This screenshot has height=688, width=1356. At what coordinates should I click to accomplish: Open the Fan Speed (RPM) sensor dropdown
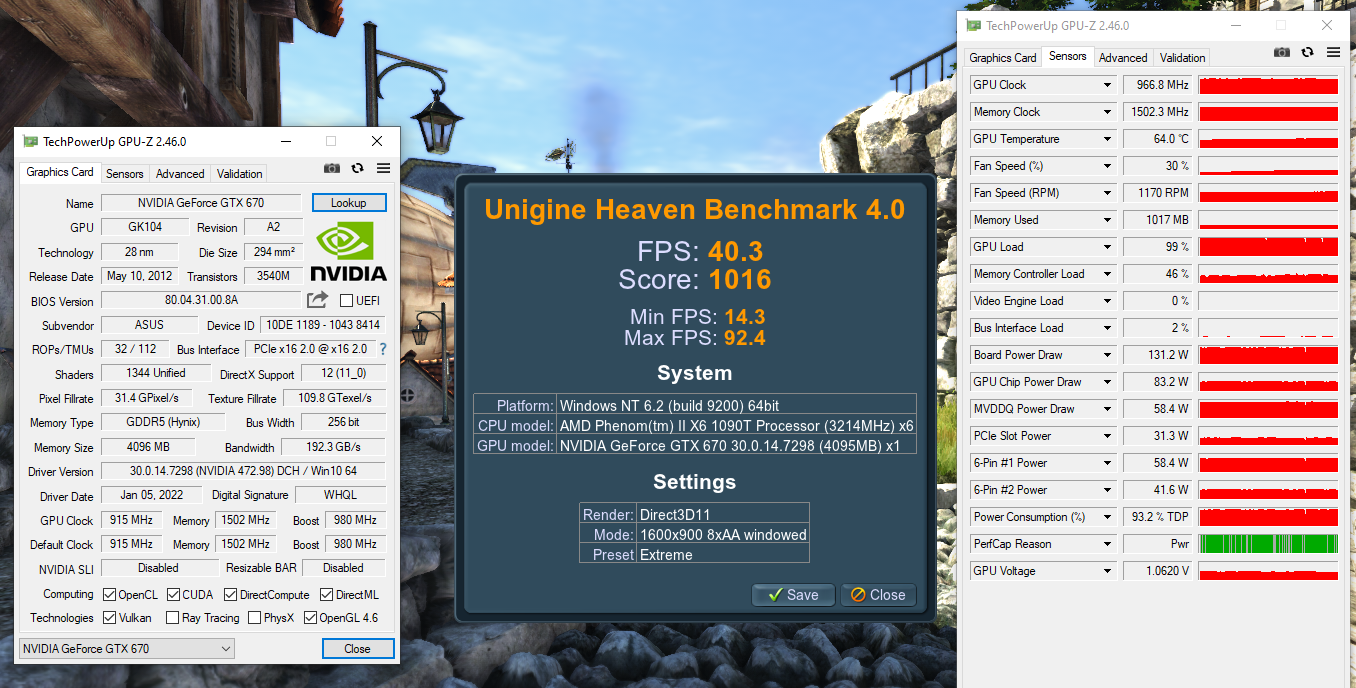(x=1107, y=193)
